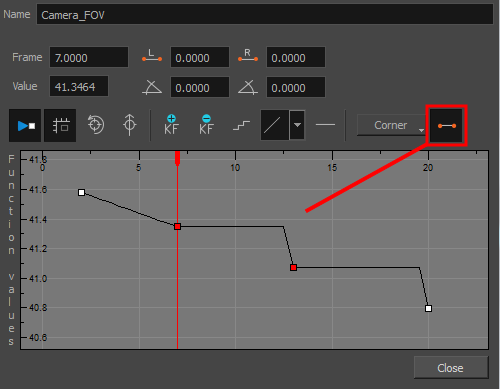Click the Close button
Image resolution: width=500 pixels, height=389 pixels.
pos(451,368)
